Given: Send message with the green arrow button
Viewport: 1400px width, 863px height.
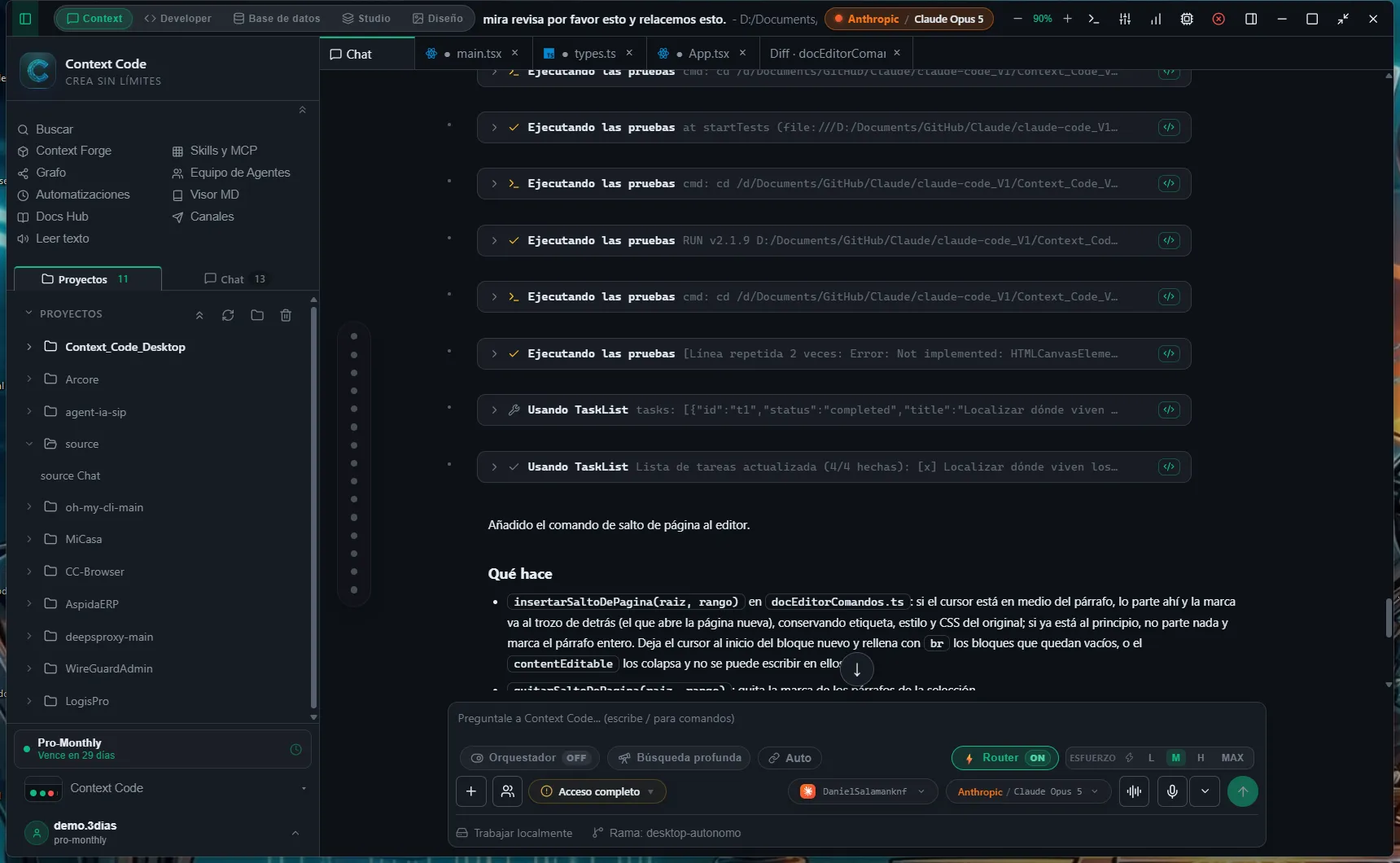Looking at the screenshot, I should (1242, 791).
